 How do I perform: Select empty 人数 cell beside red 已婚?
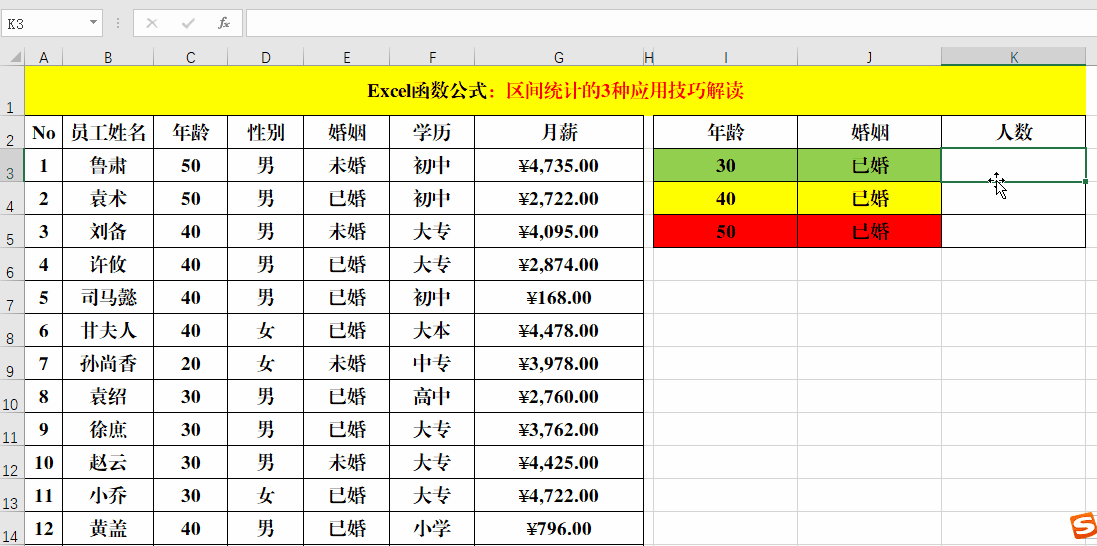1014,231
